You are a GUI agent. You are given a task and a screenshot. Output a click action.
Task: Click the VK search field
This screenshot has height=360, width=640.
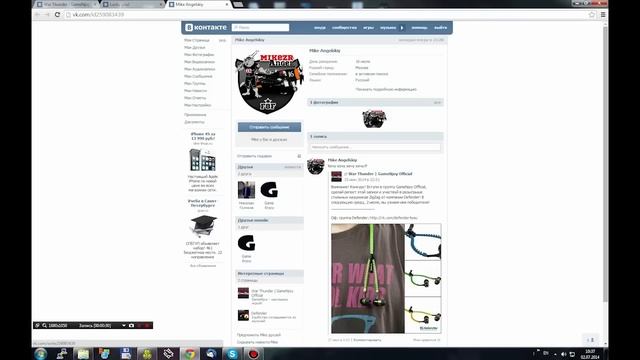coord(260,27)
